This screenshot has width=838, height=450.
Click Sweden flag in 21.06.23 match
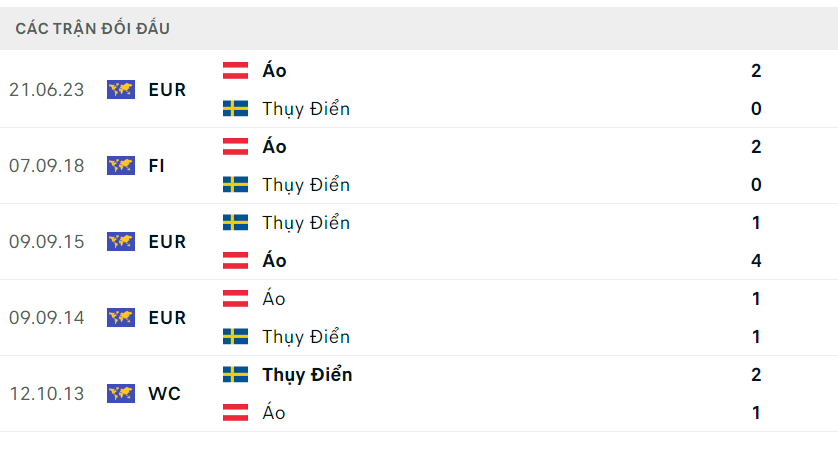[x=235, y=108]
